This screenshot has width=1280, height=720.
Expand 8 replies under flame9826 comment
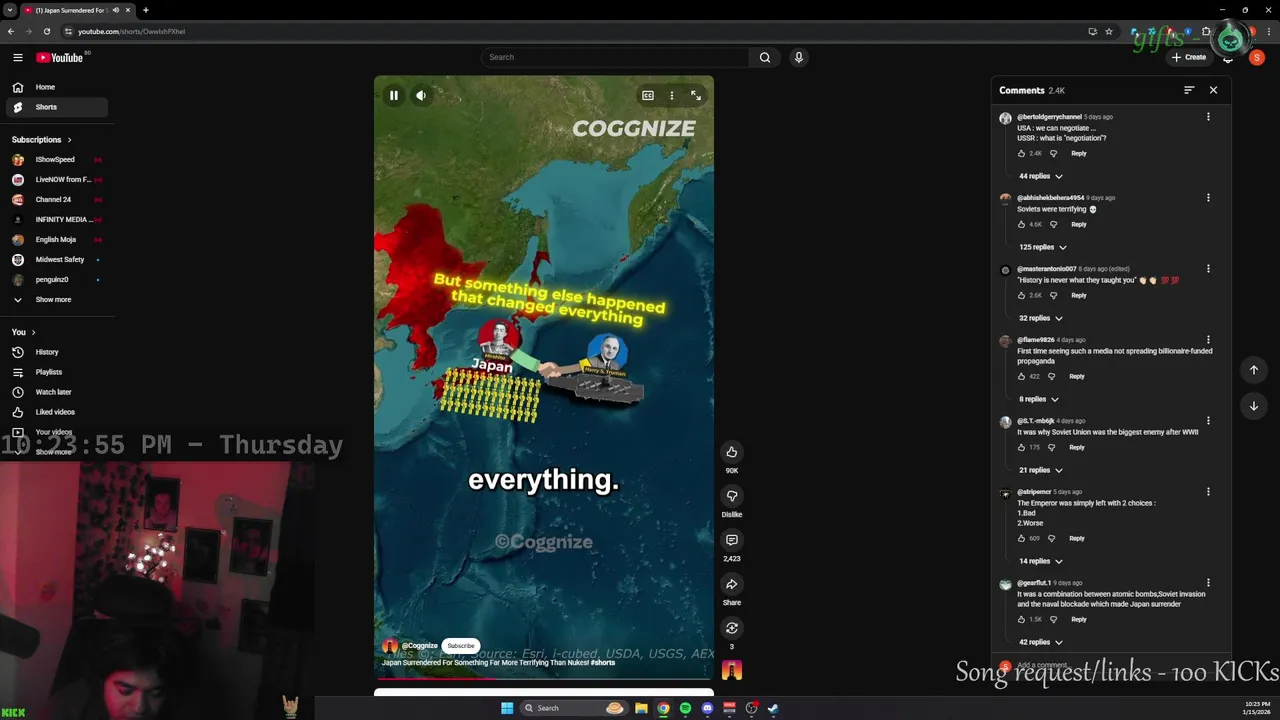coord(1038,399)
